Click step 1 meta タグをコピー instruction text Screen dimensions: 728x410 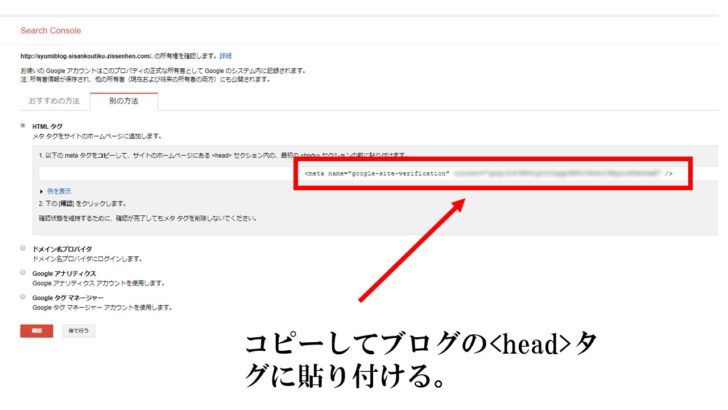tap(223, 155)
